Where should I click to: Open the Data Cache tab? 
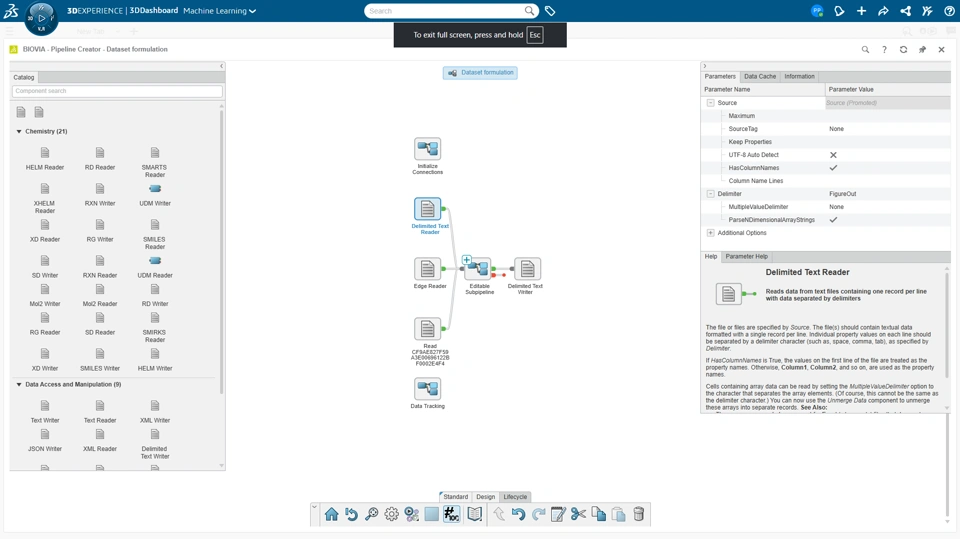(x=760, y=77)
